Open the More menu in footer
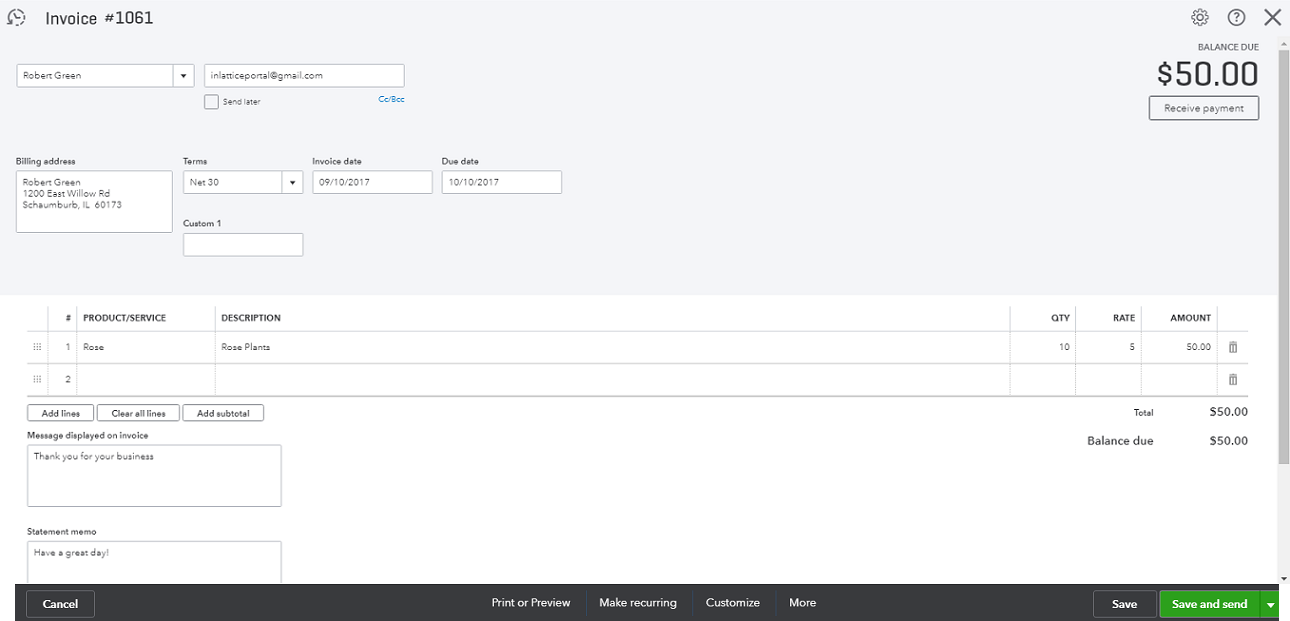The width and height of the screenshot is (1290, 621). click(802, 603)
